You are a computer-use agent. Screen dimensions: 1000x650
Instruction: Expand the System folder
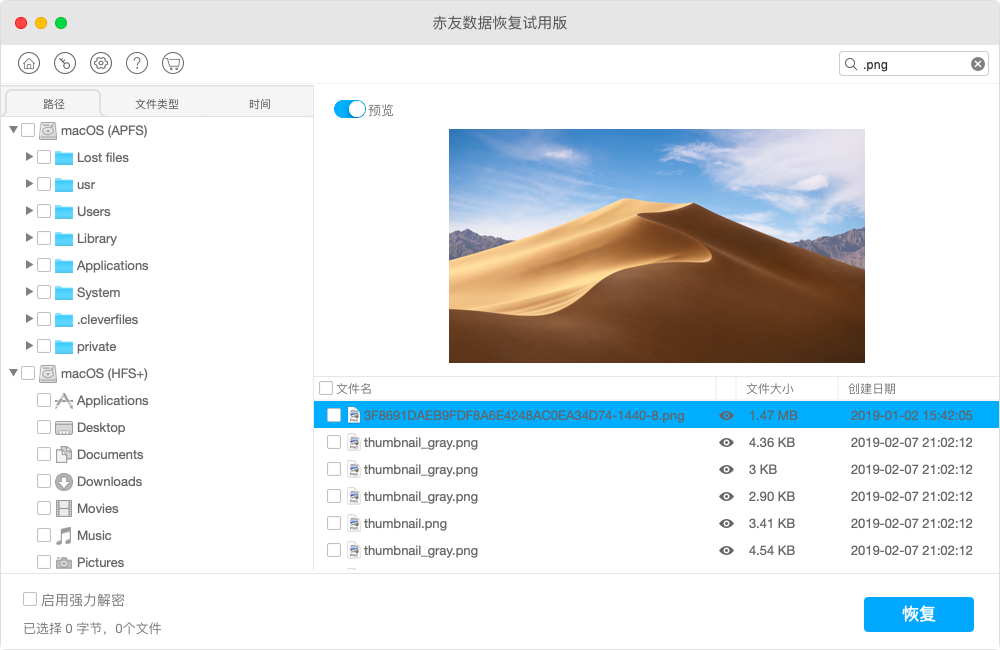tap(29, 292)
